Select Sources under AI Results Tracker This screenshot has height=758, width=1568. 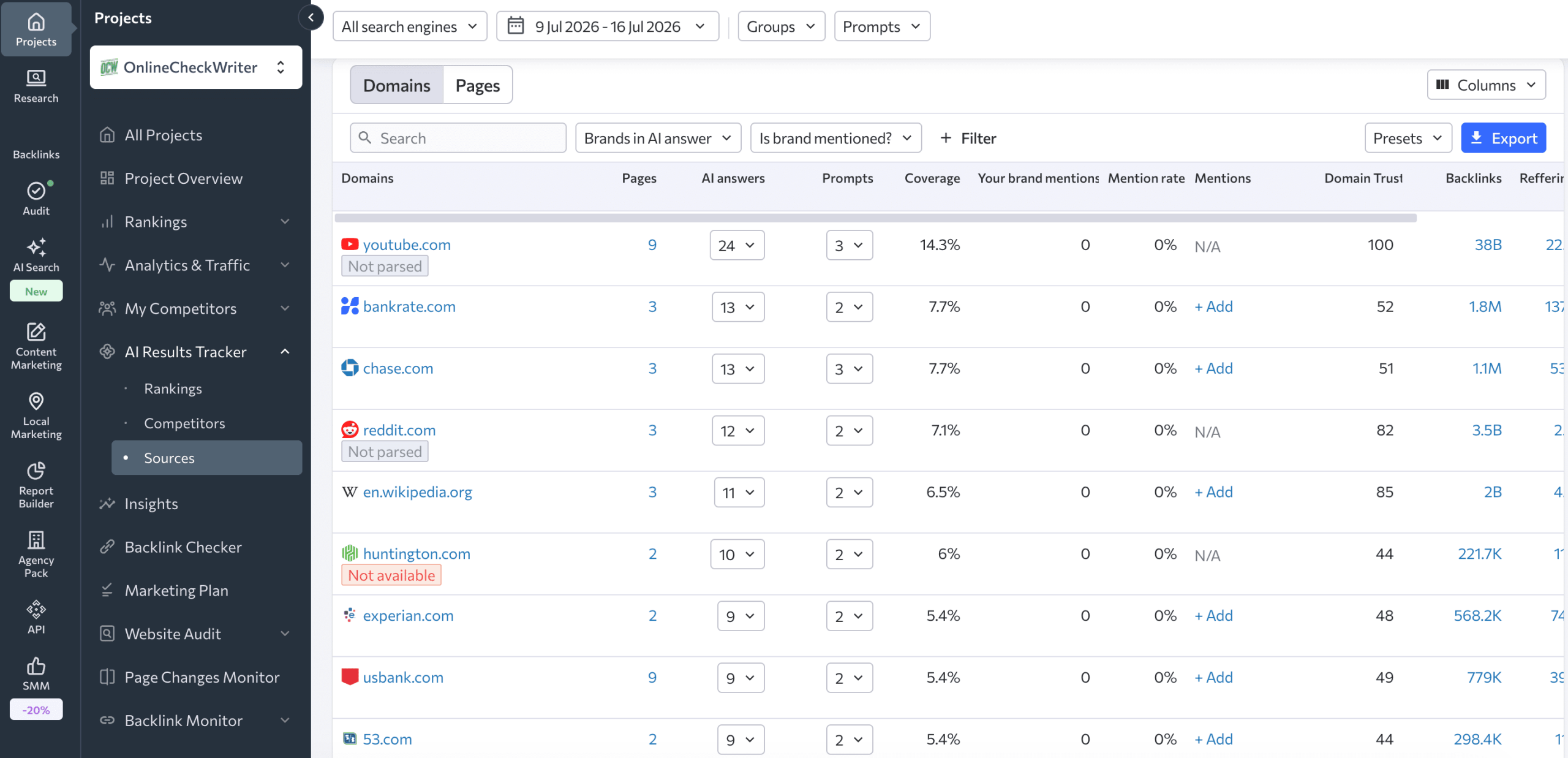tap(206, 457)
